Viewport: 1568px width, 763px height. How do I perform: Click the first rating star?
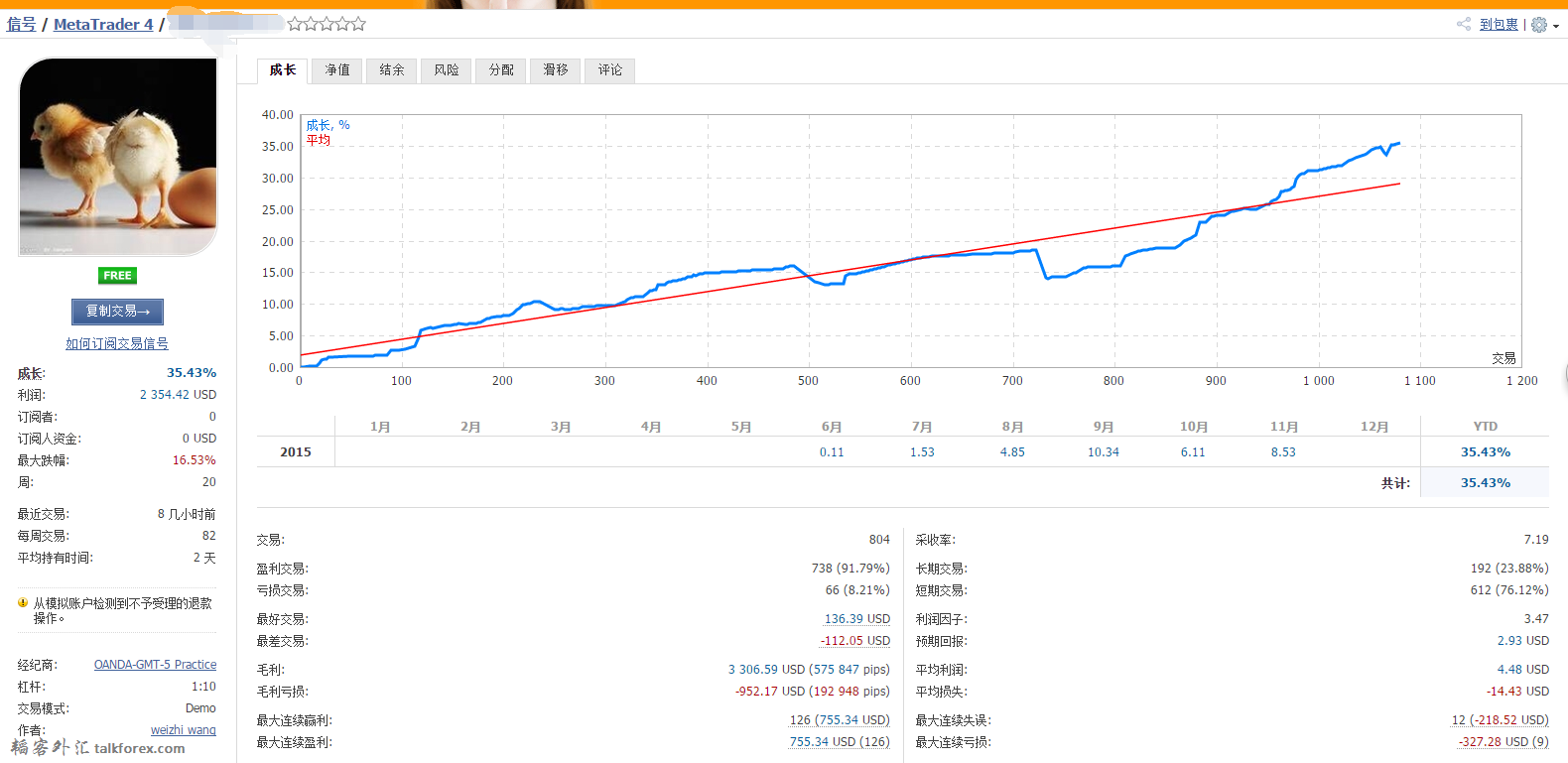tap(295, 24)
